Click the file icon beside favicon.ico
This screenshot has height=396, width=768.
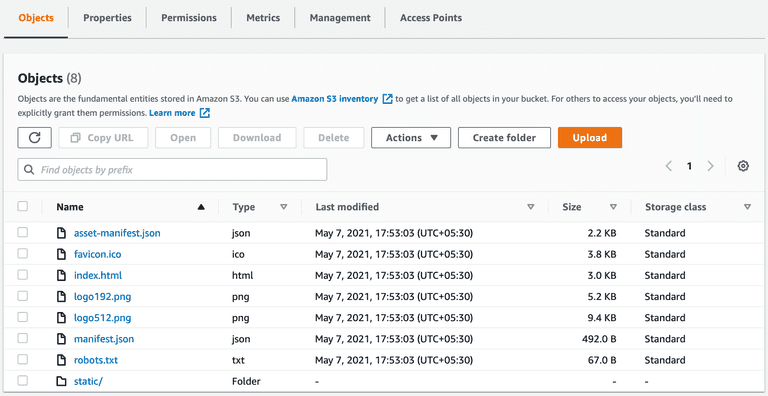point(61,254)
